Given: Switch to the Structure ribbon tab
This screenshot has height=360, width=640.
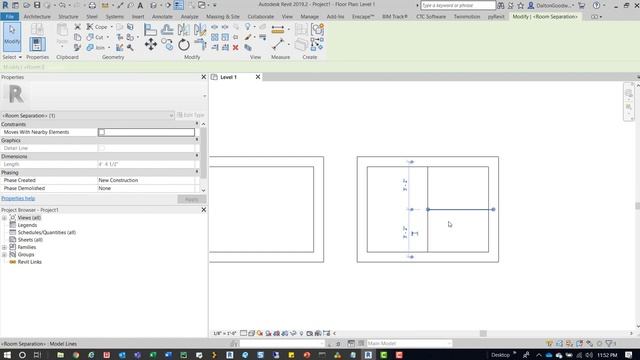Looking at the screenshot, I should pos(68,17).
